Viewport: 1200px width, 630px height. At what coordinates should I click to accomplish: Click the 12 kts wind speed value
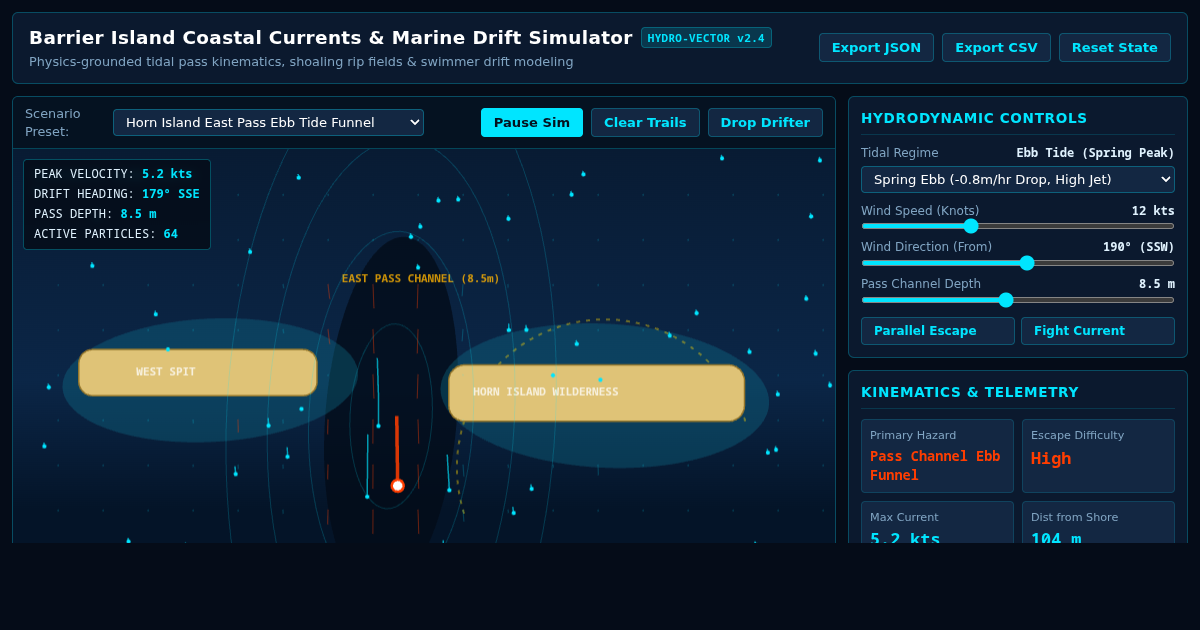pos(1153,211)
